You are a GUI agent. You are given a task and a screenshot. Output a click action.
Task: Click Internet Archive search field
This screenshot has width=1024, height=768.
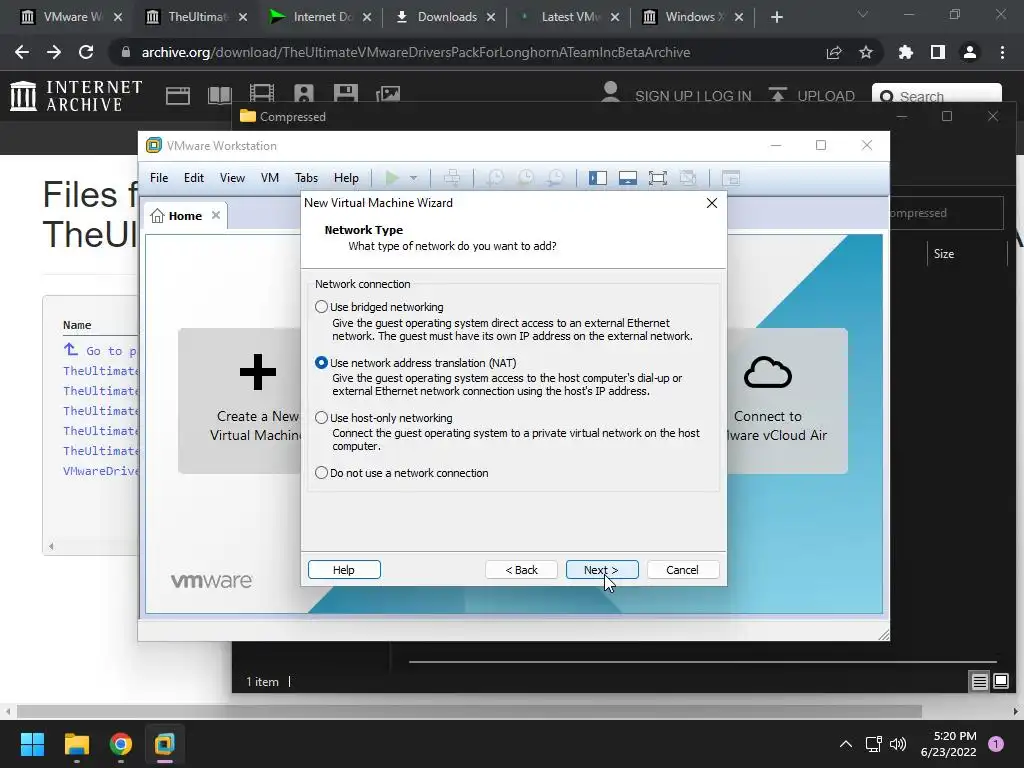[x=936, y=94]
